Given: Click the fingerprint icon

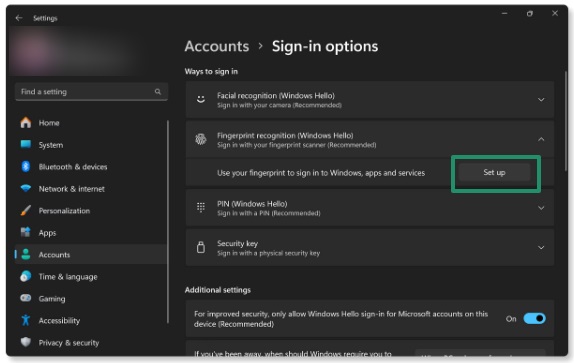Looking at the screenshot, I should point(201,139).
